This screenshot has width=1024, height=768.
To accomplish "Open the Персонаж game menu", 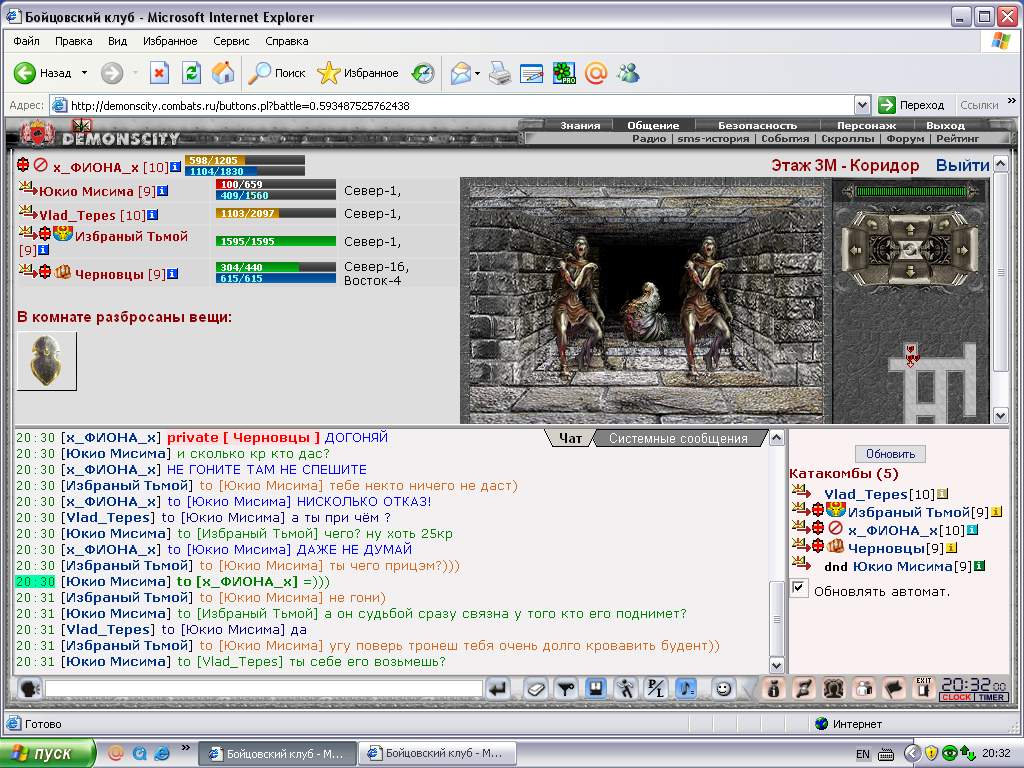I will pos(867,125).
